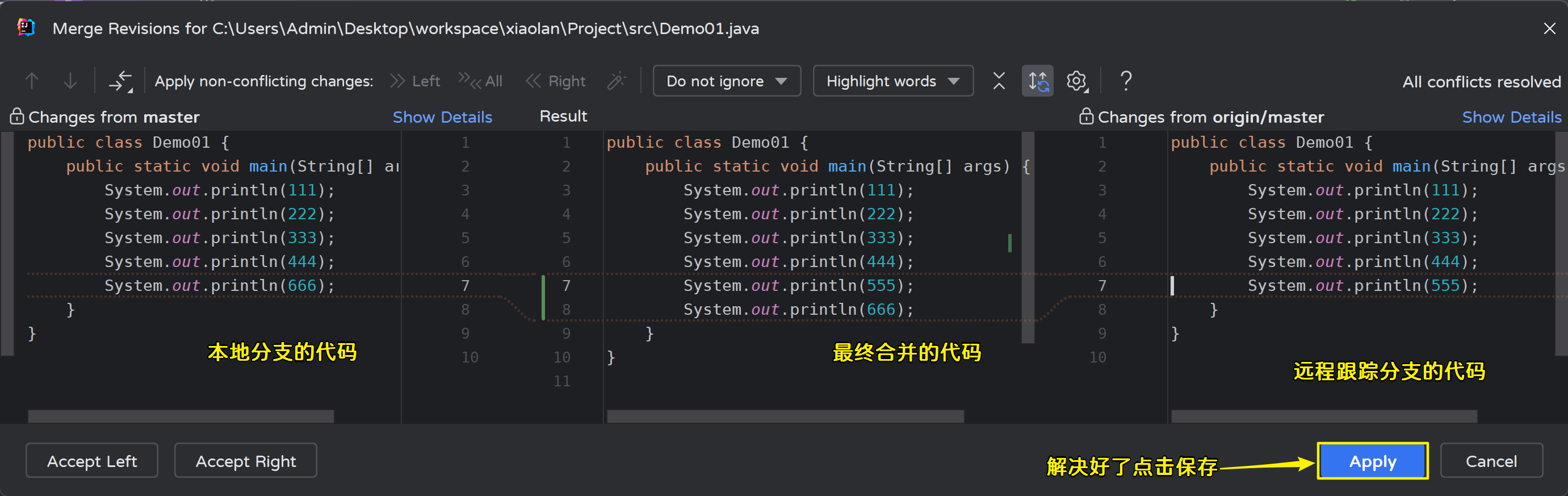
Task: Collapse unchanged fragments icon
Action: pos(999,81)
